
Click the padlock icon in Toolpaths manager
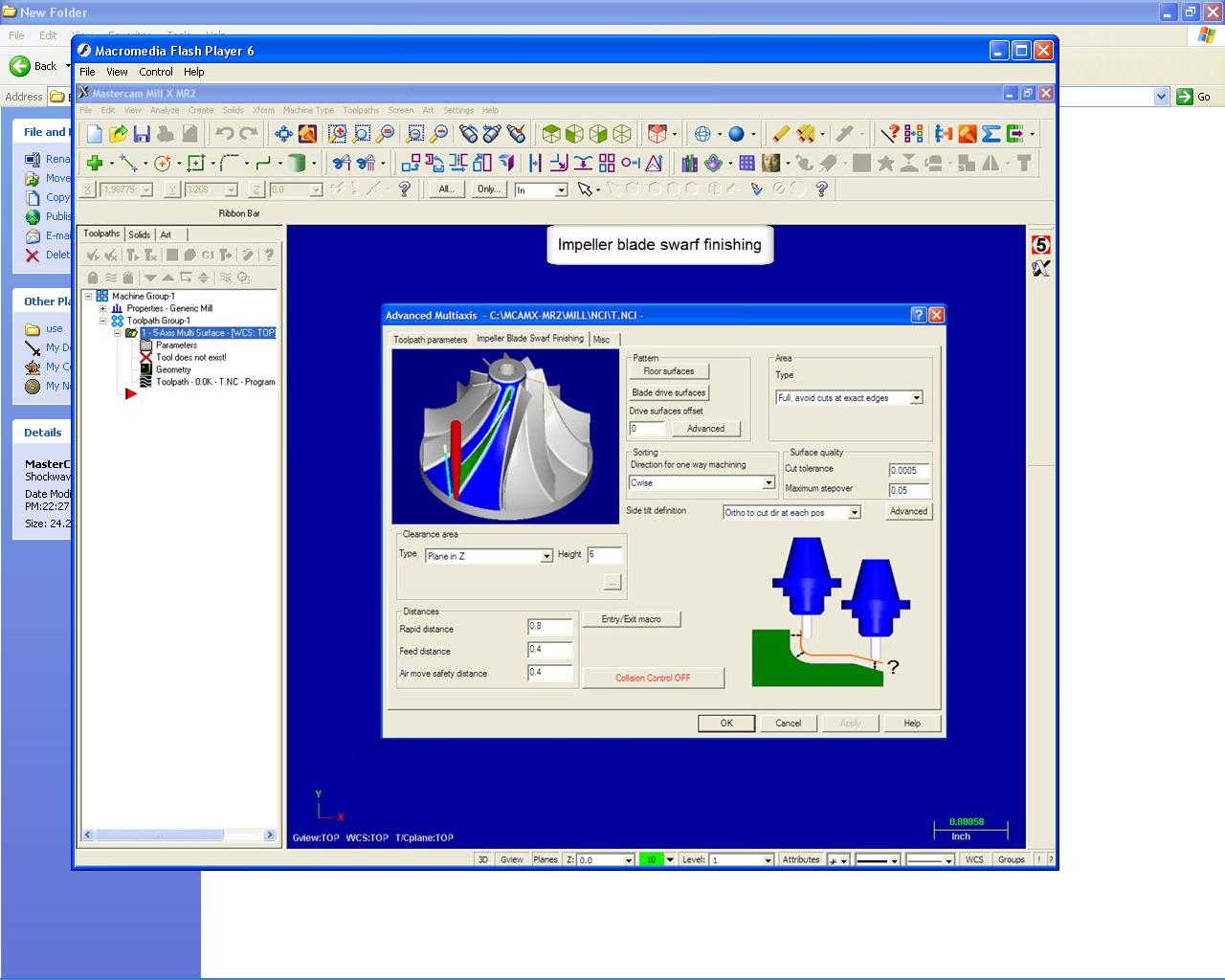pos(93,278)
